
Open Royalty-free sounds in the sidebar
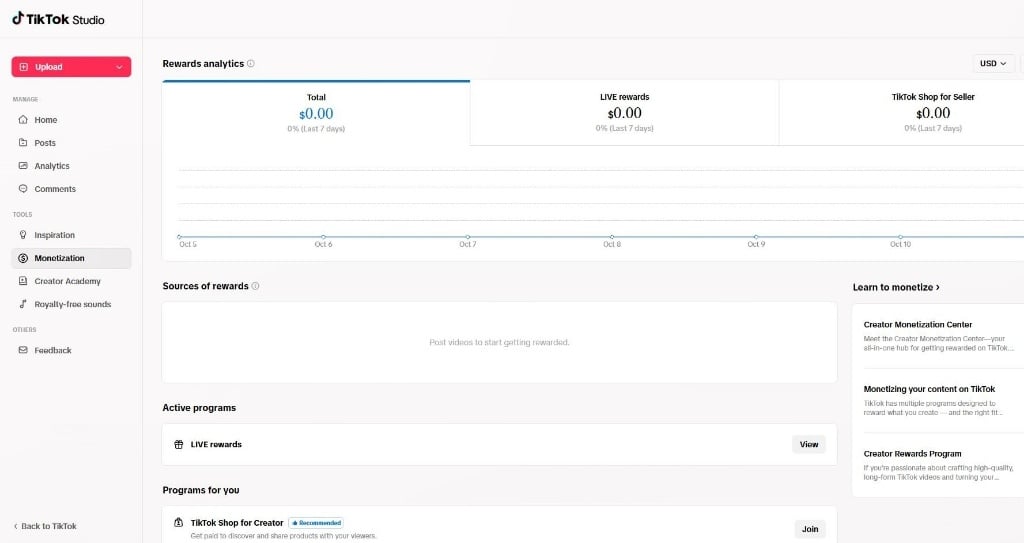tap(71, 304)
